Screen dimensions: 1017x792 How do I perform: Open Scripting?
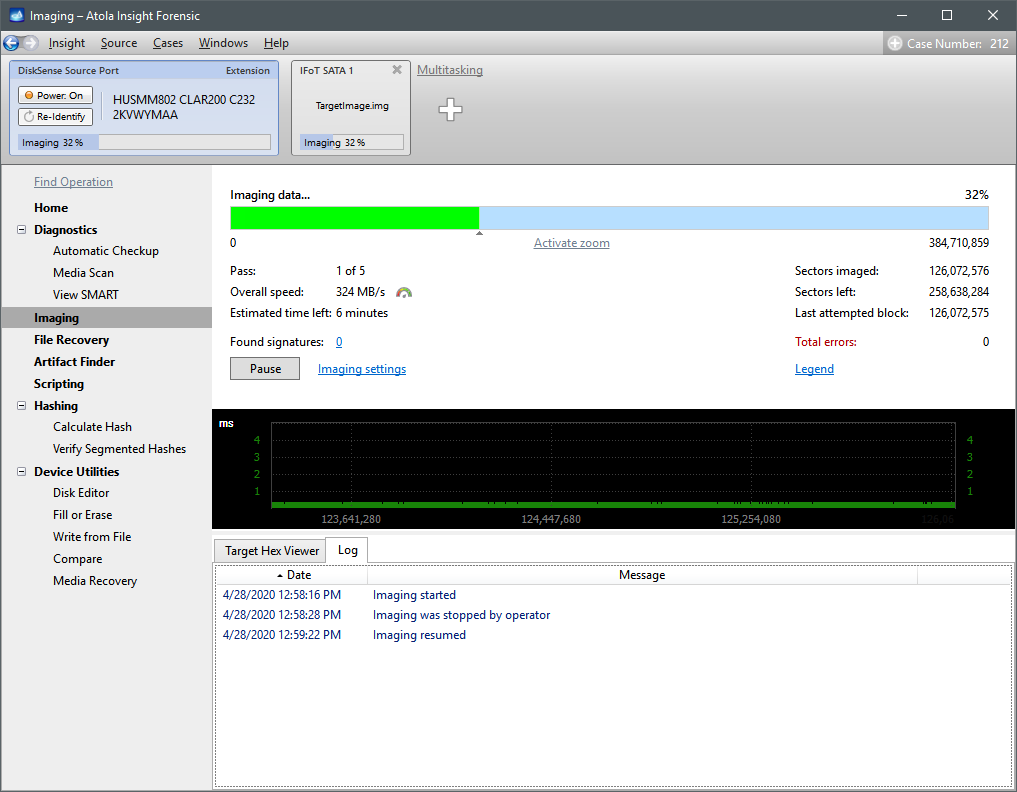58,384
